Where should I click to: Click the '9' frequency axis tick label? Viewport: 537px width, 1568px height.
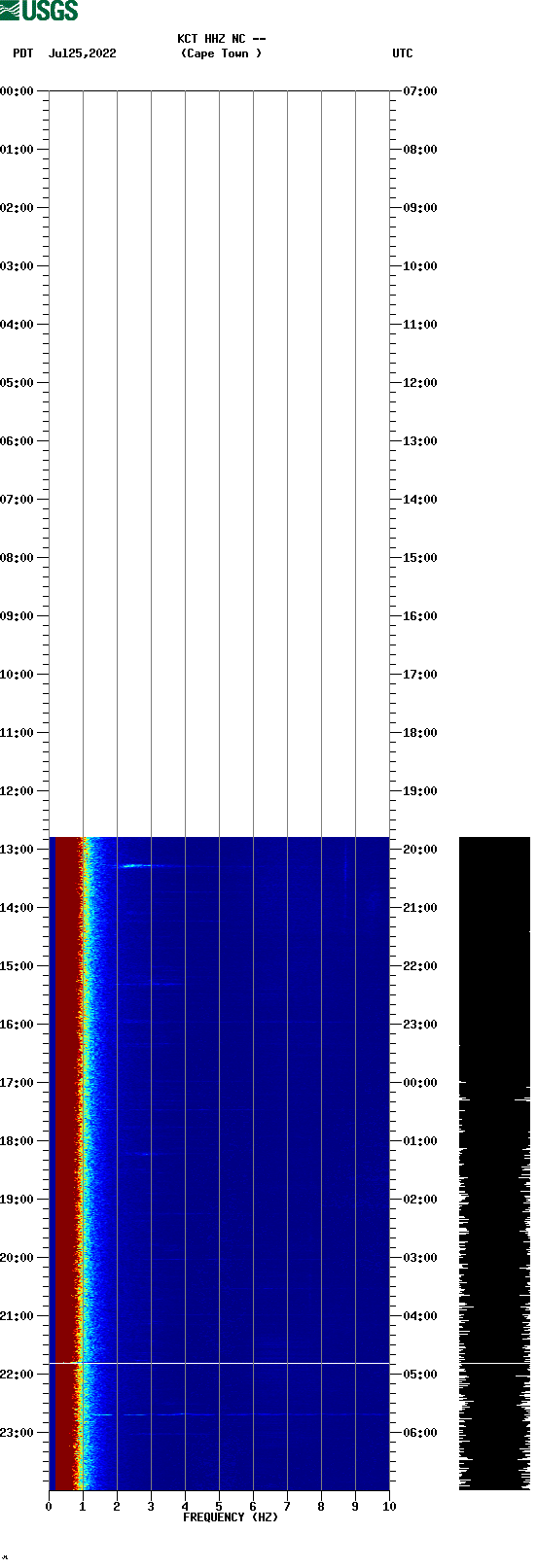tap(355, 1507)
